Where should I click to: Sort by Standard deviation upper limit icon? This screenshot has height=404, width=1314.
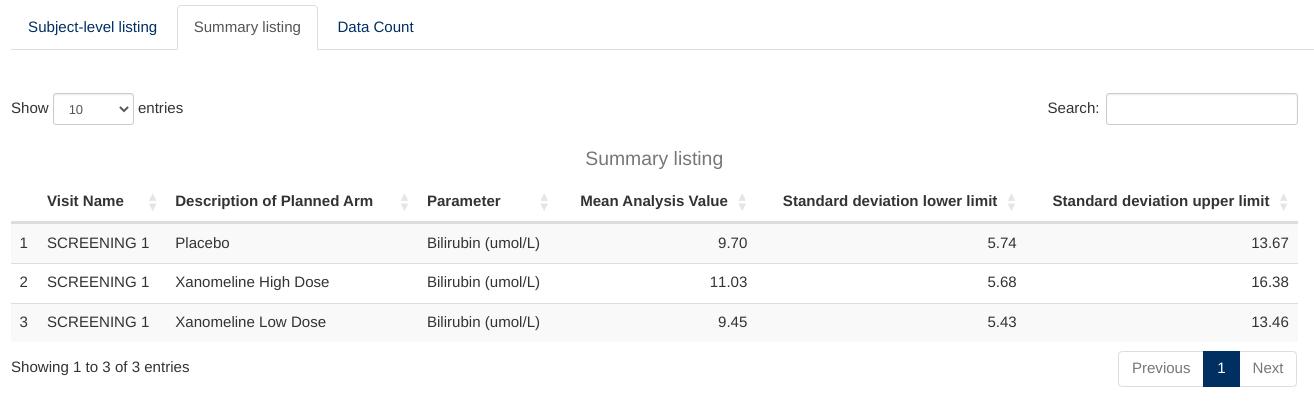pyautogui.click(x=1283, y=202)
